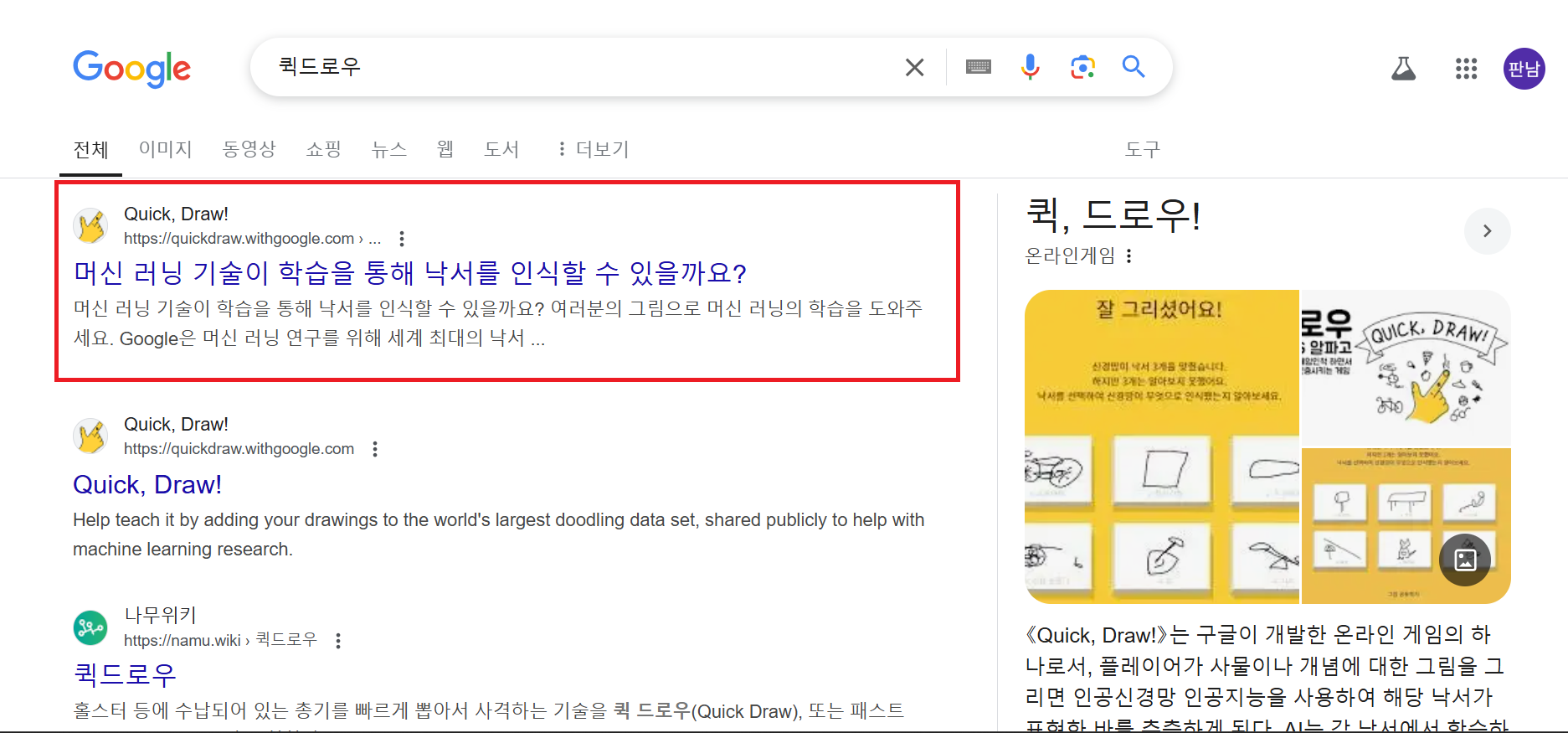The image size is (1568, 733).
Task: Open the yellow doodle grid thumbnail
Action: [x=1406, y=526]
